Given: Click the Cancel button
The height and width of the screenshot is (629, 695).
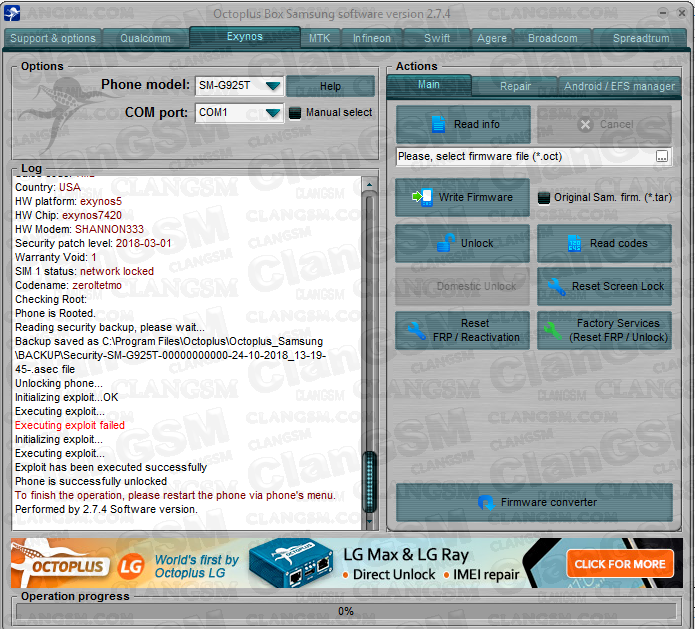Looking at the screenshot, I should tap(605, 124).
